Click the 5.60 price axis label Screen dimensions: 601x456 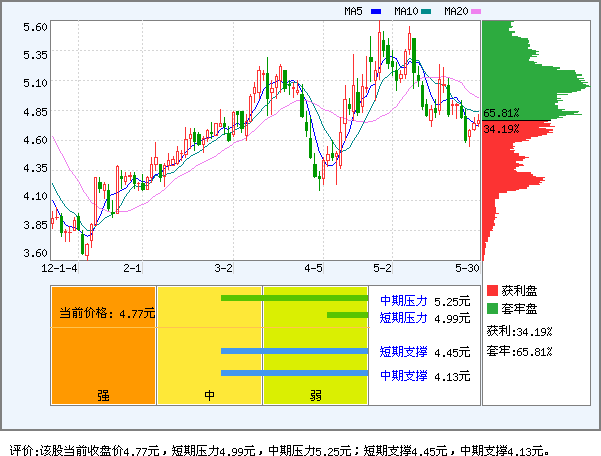click(x=35, y=27)
